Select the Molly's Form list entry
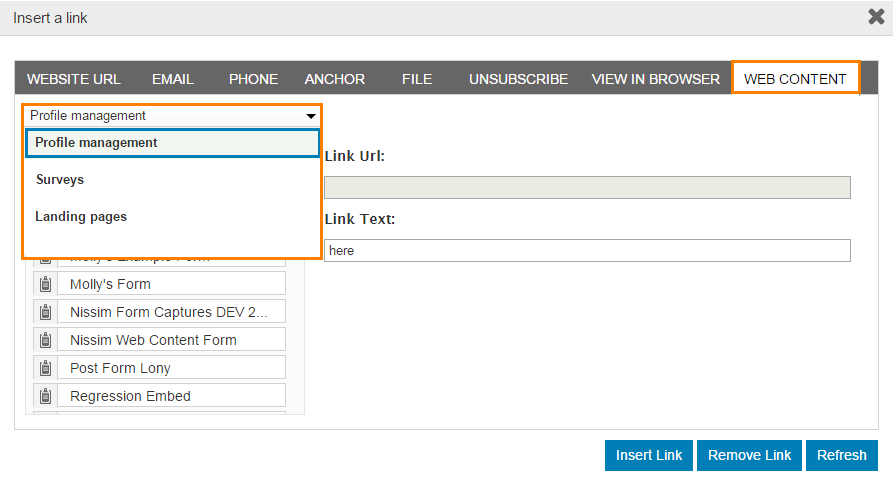 click(x=171, y=284)
